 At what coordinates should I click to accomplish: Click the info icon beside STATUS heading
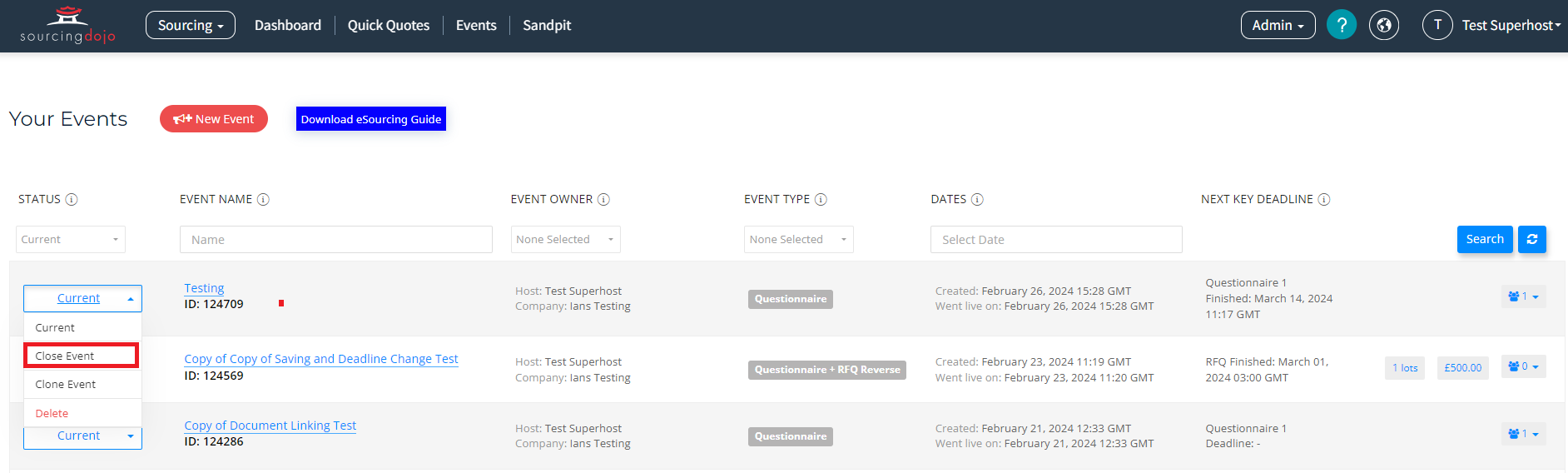[72, 200]
